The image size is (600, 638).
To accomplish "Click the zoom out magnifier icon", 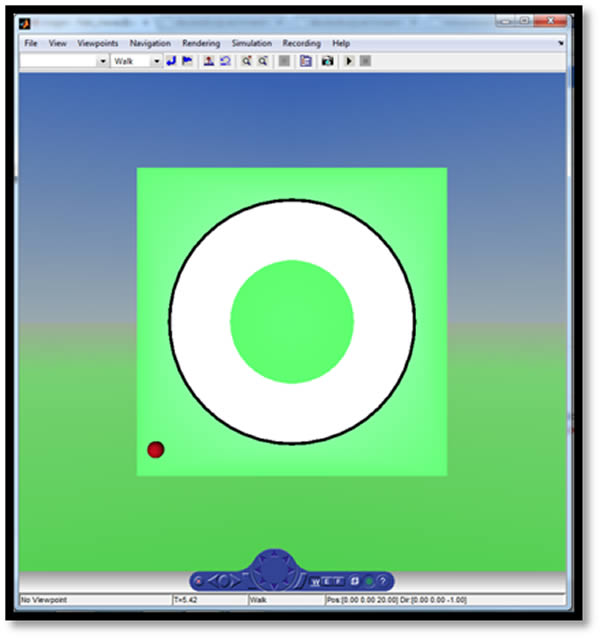I will pos(262,61).
